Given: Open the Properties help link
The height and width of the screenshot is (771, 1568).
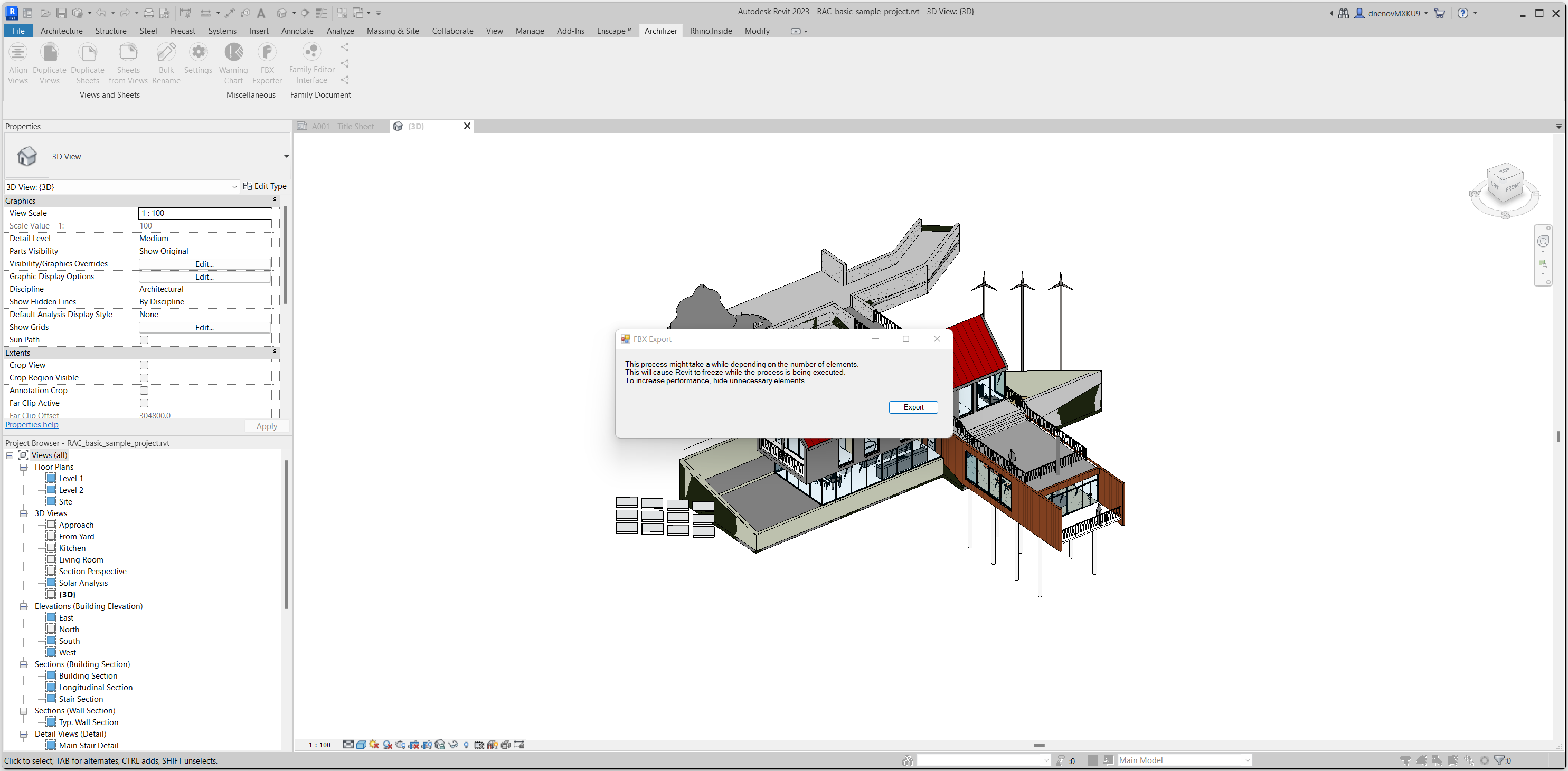Looking at the screenshot, I should click(x=32, y=425).
